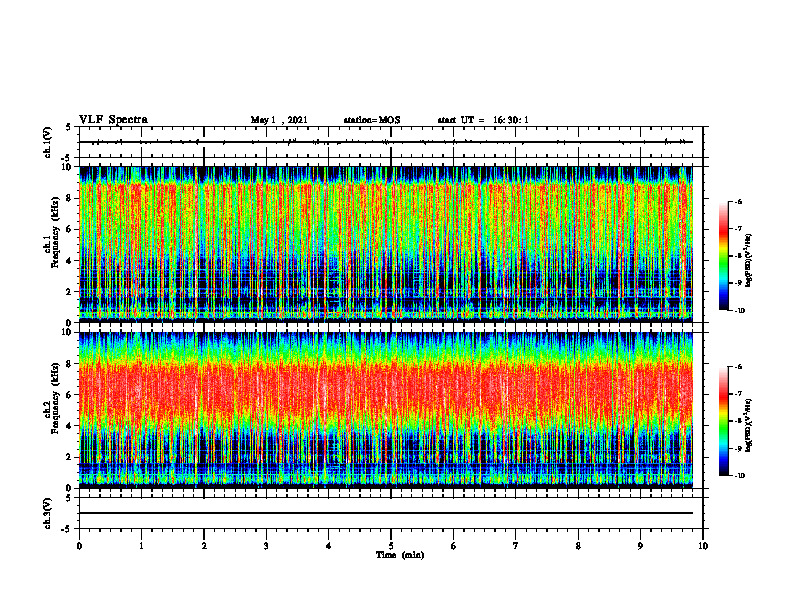
Task: Click the "2" frequency tick of ch.1 spectrogram
Action: click(70, 291)
